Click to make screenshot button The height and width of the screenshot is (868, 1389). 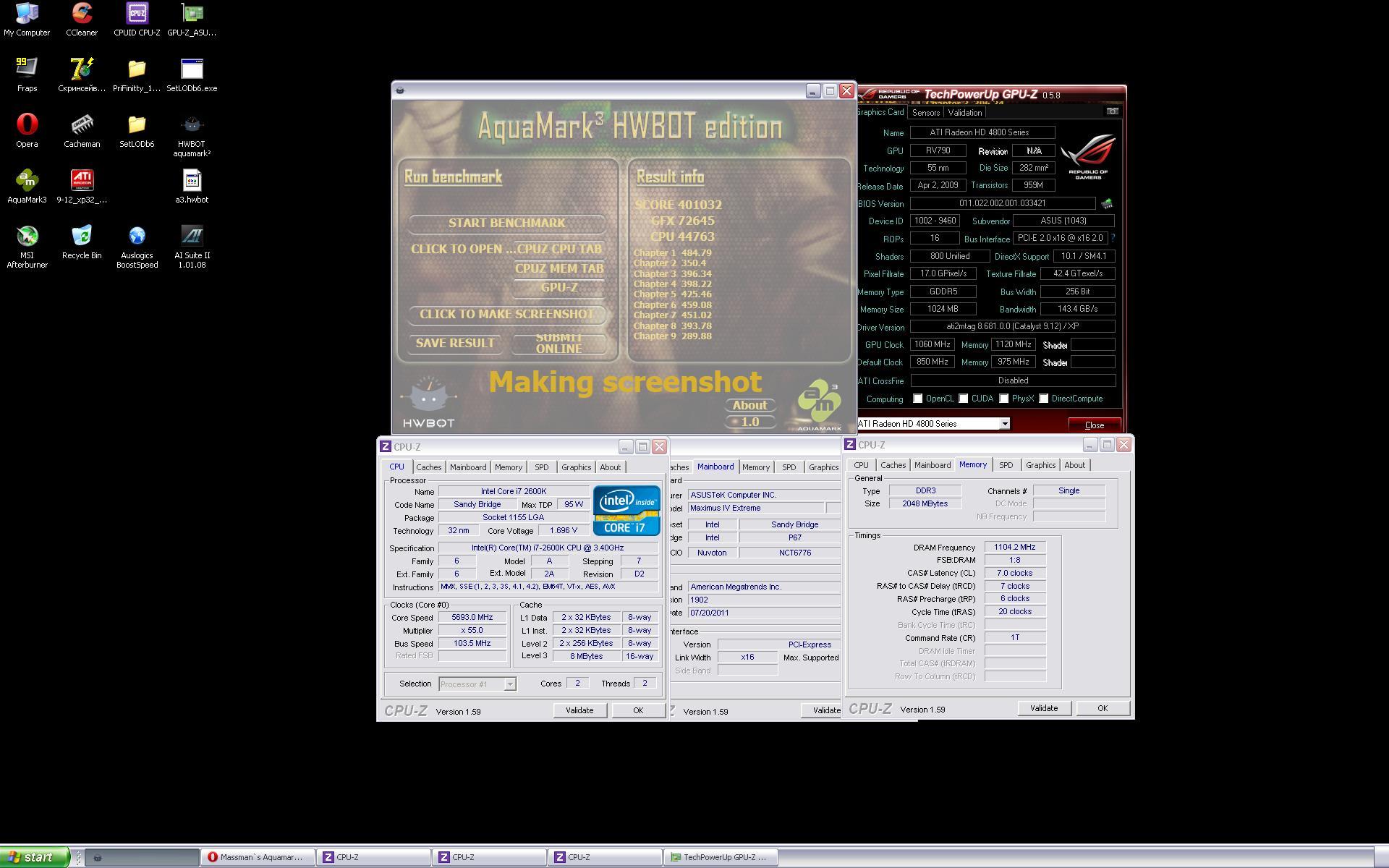click(x=506, y=314)
